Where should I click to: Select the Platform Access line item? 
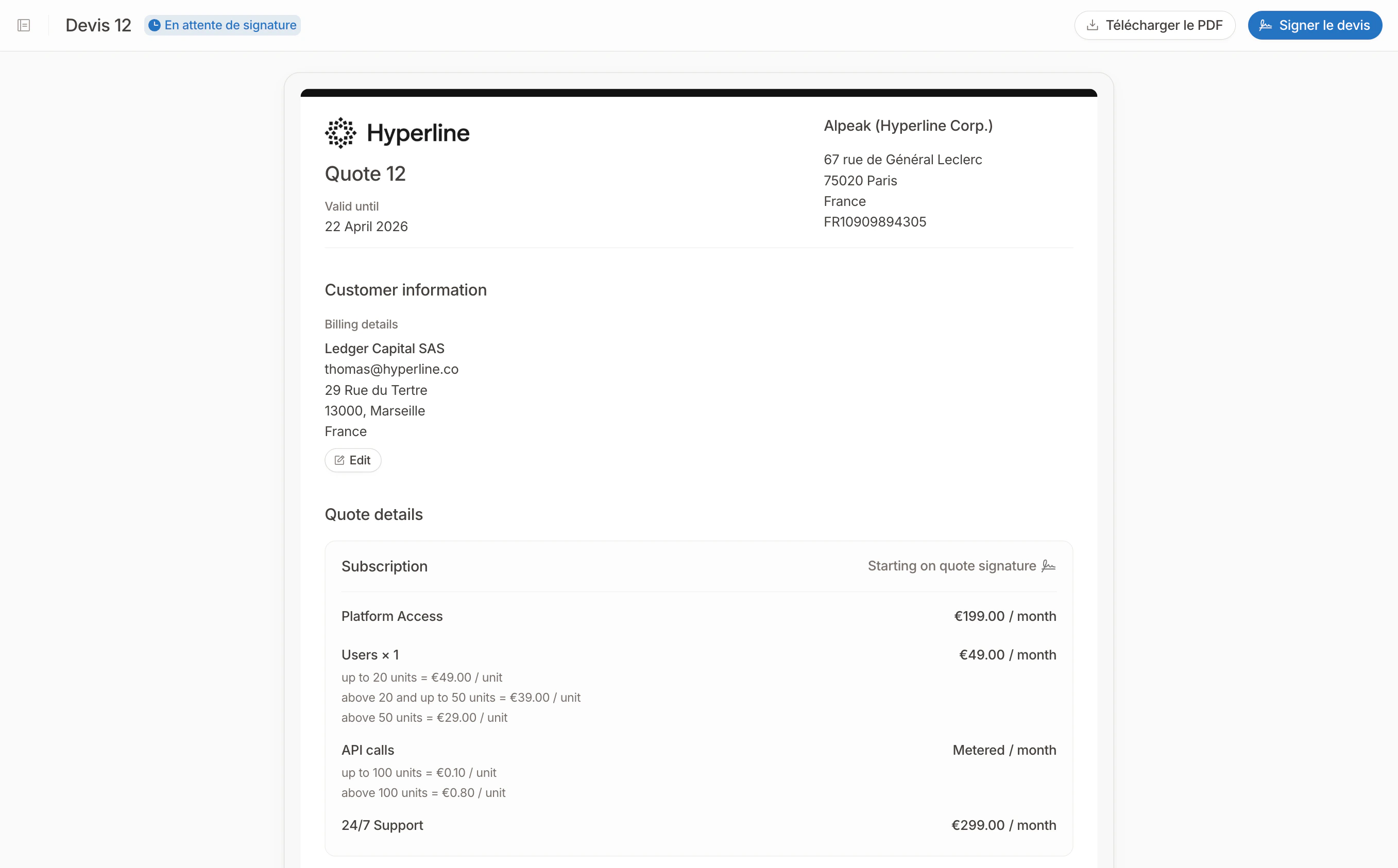[391, 616]
